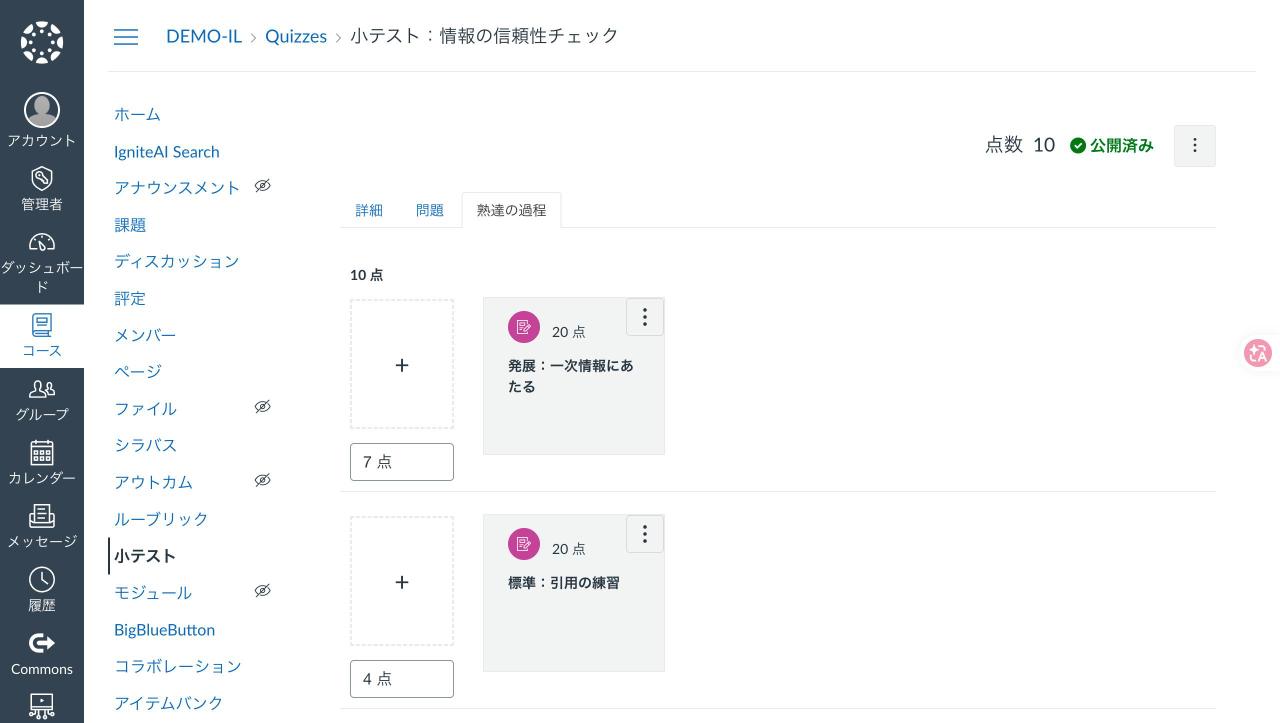Toggle hidden eye icon beside アウトカム

pos(262,480)
